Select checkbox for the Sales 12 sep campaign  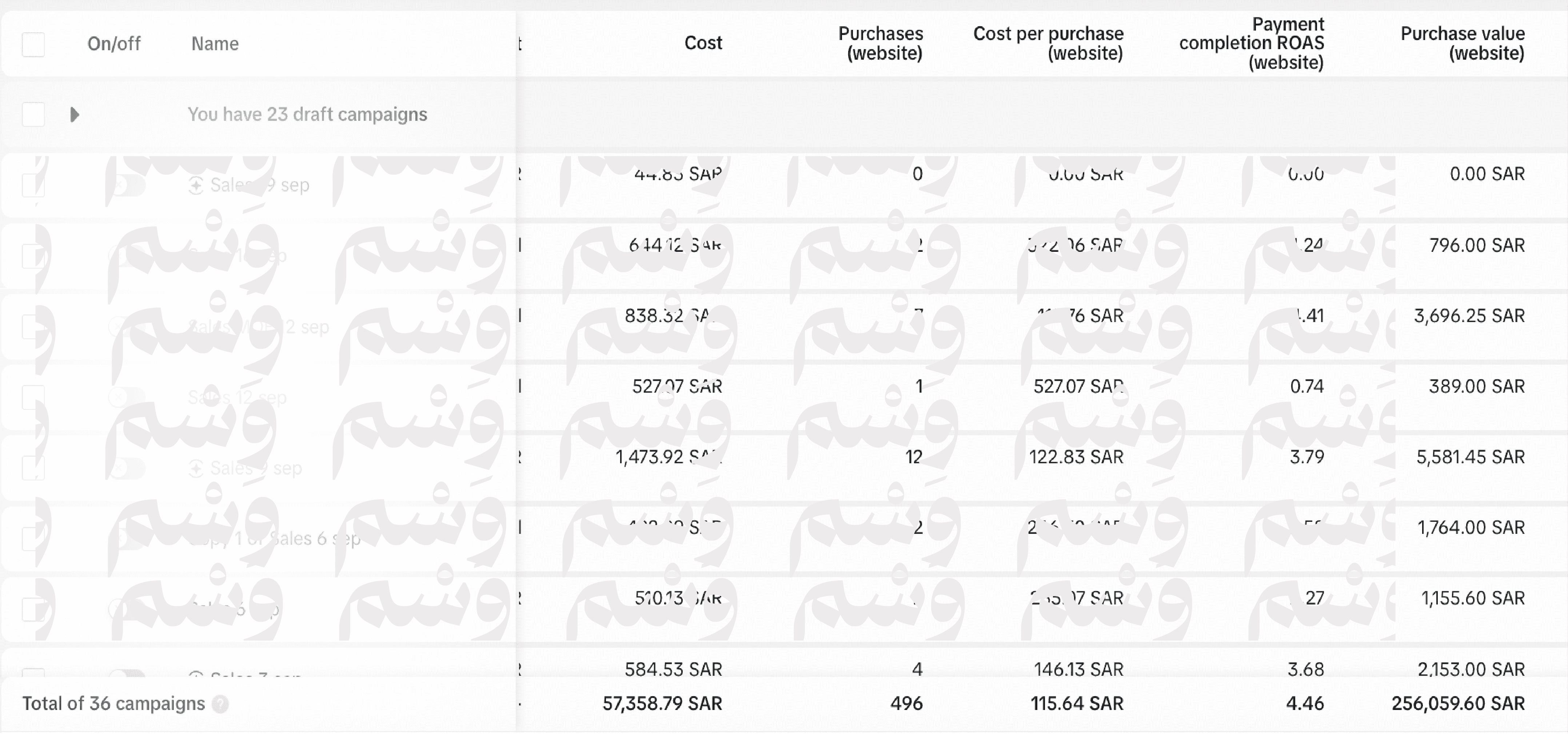coord(33,398)
